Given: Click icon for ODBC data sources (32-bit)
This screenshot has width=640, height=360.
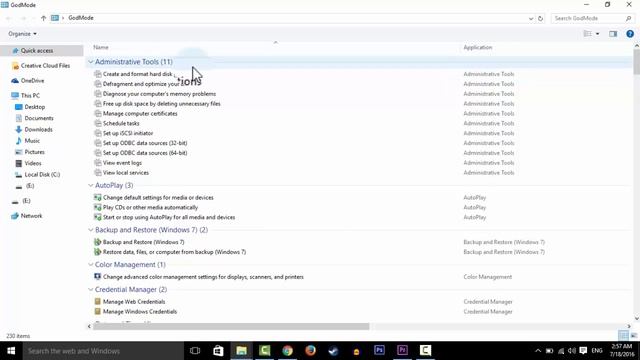Looking at the screenshot, I should (98, 143).
